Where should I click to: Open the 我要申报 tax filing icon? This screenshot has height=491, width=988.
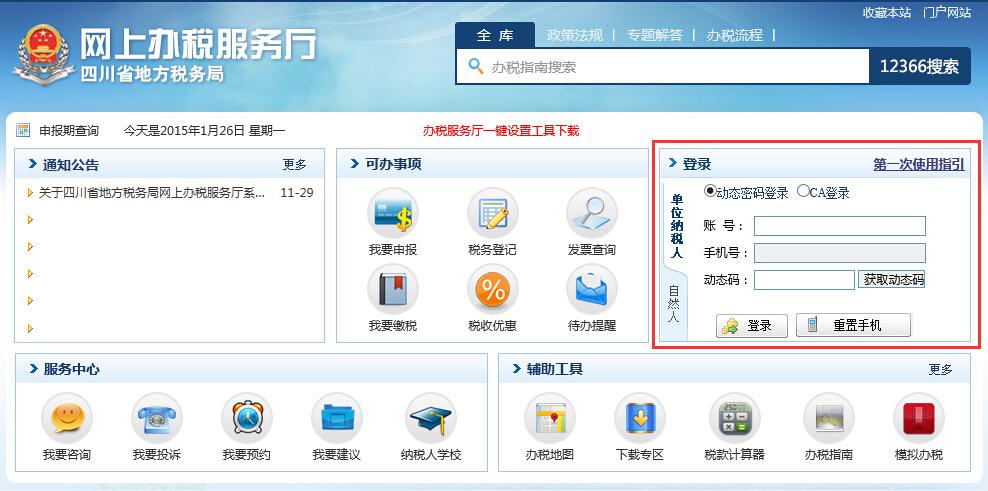click(393, 214)
